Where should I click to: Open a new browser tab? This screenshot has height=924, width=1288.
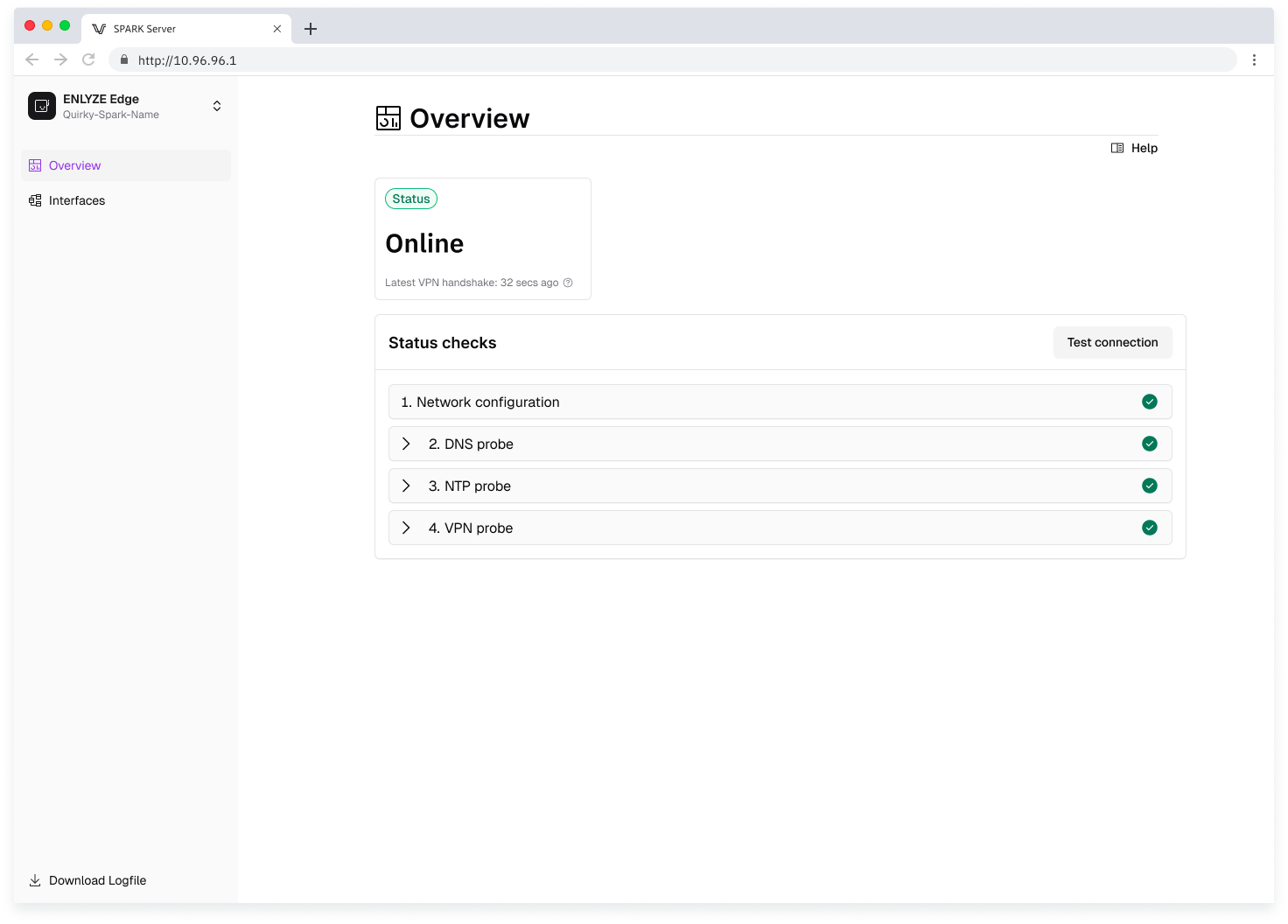click(311, 29)
